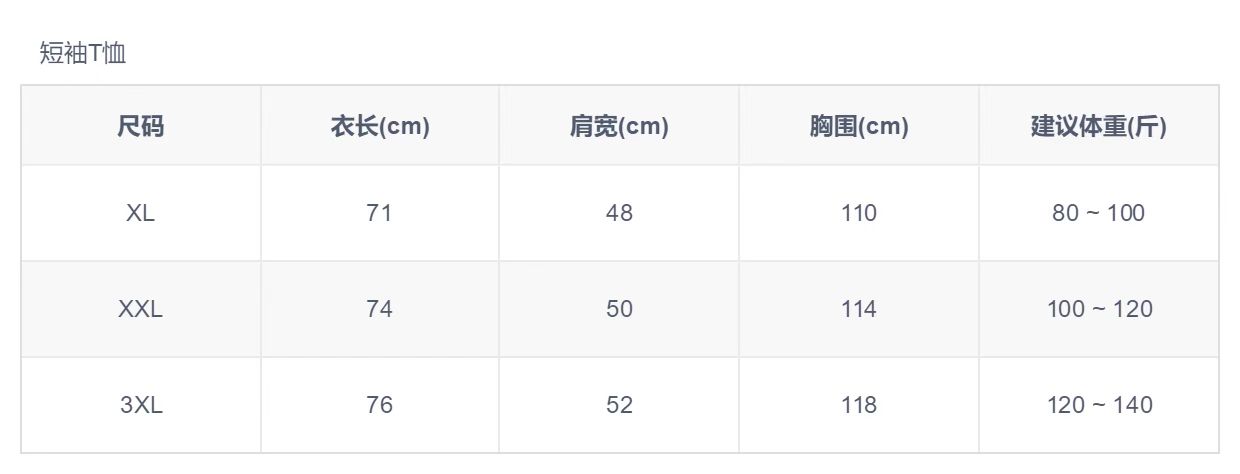Click shoulder width value 48

click(x=619, y=213)
